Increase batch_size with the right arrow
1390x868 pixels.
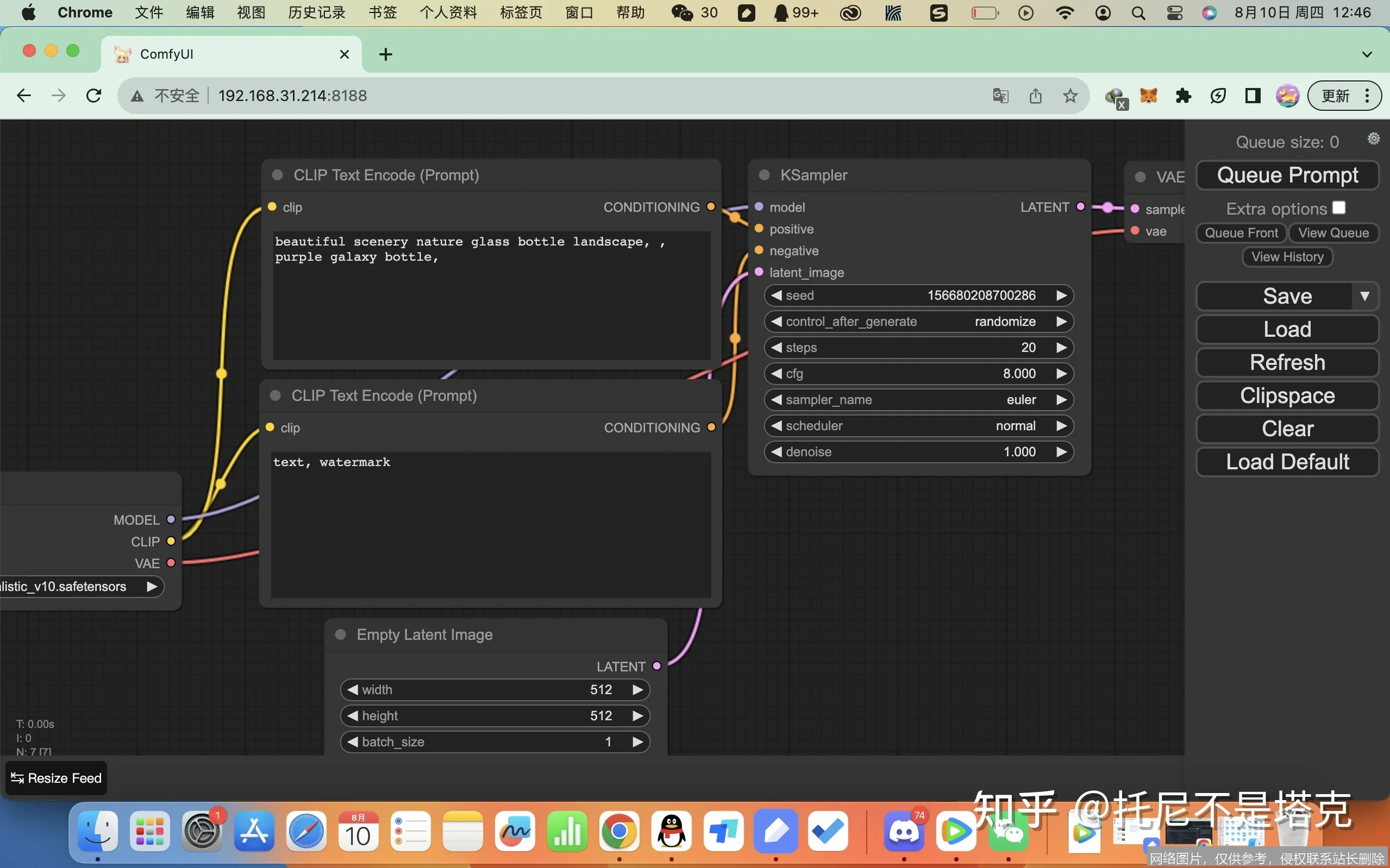637,741
